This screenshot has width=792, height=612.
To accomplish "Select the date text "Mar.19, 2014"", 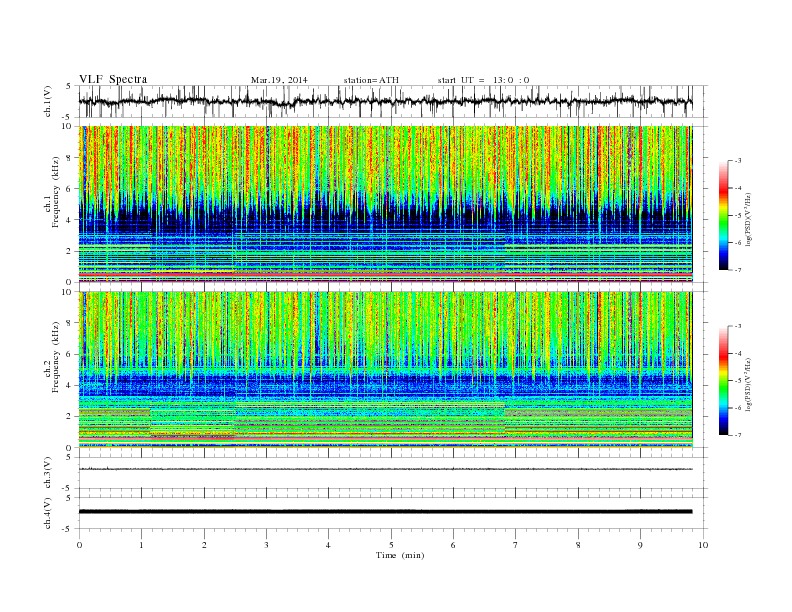I will point(279,80).
